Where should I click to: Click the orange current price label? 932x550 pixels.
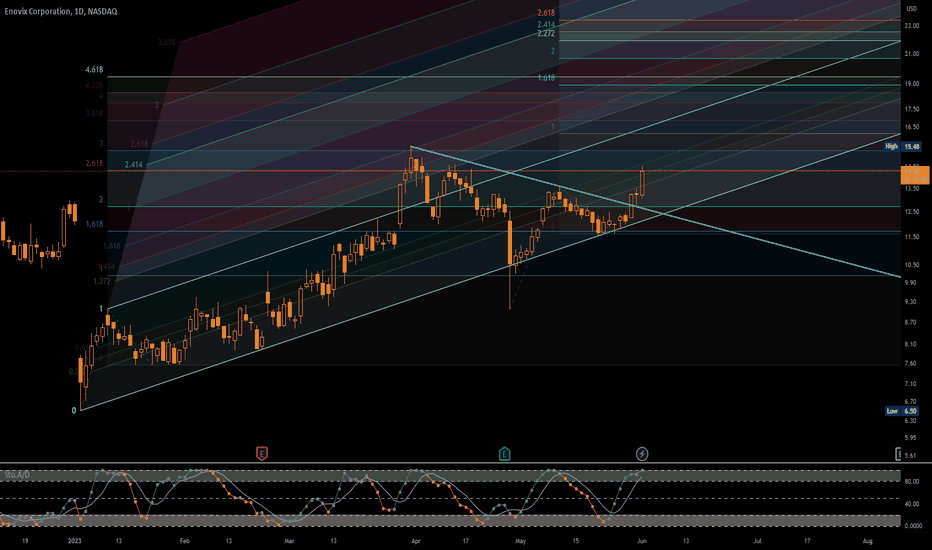(915, 175)
